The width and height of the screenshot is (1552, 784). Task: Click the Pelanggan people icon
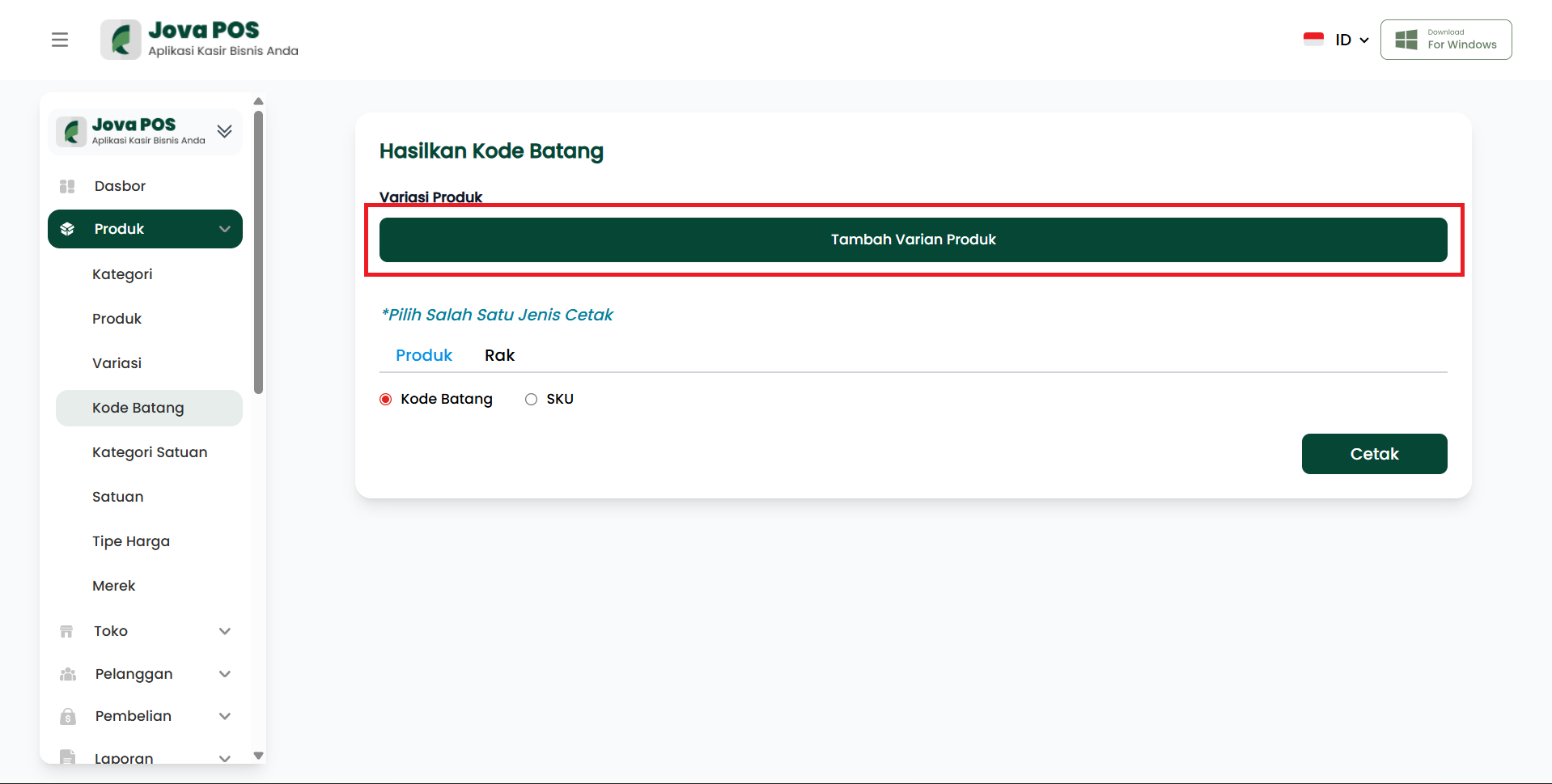pos(68,674)
